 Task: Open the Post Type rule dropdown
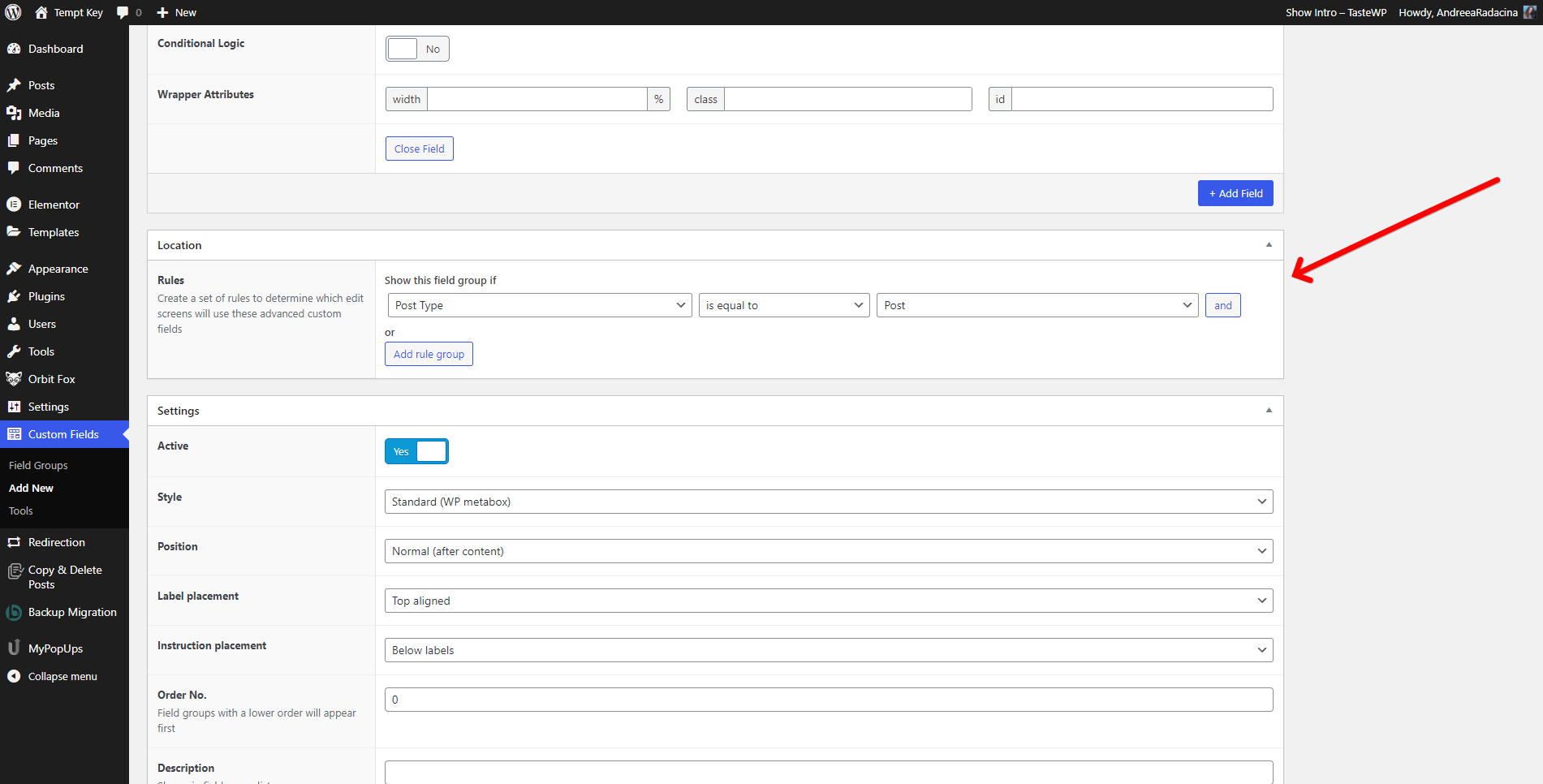coord(539,305)
